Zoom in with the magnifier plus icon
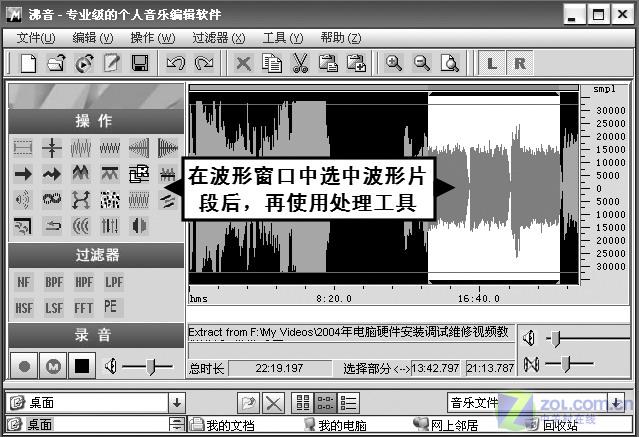This screenshot has height=437, width=639. click(394, 63)
